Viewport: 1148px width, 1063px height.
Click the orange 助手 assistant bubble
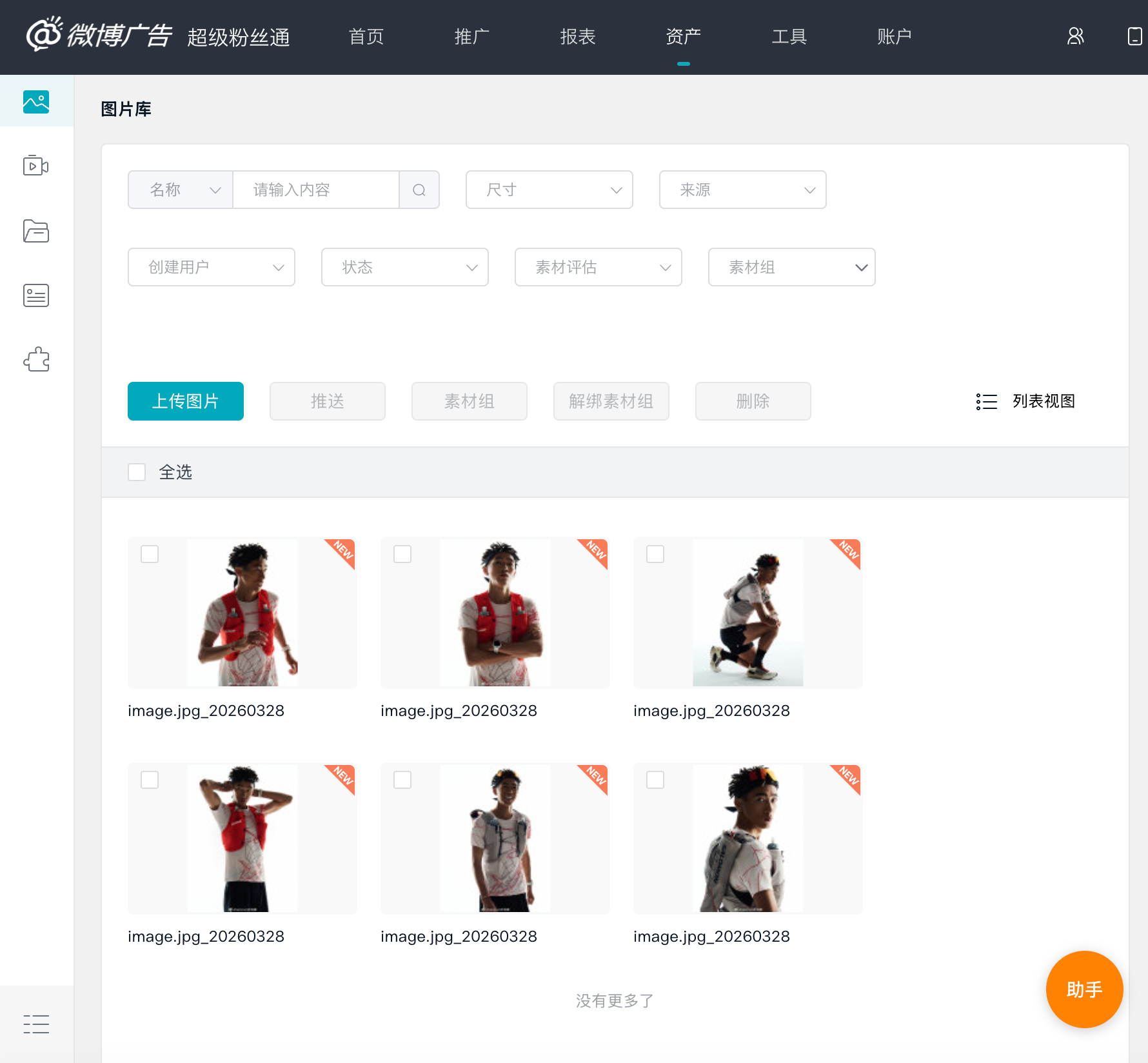coord(1084,989)
